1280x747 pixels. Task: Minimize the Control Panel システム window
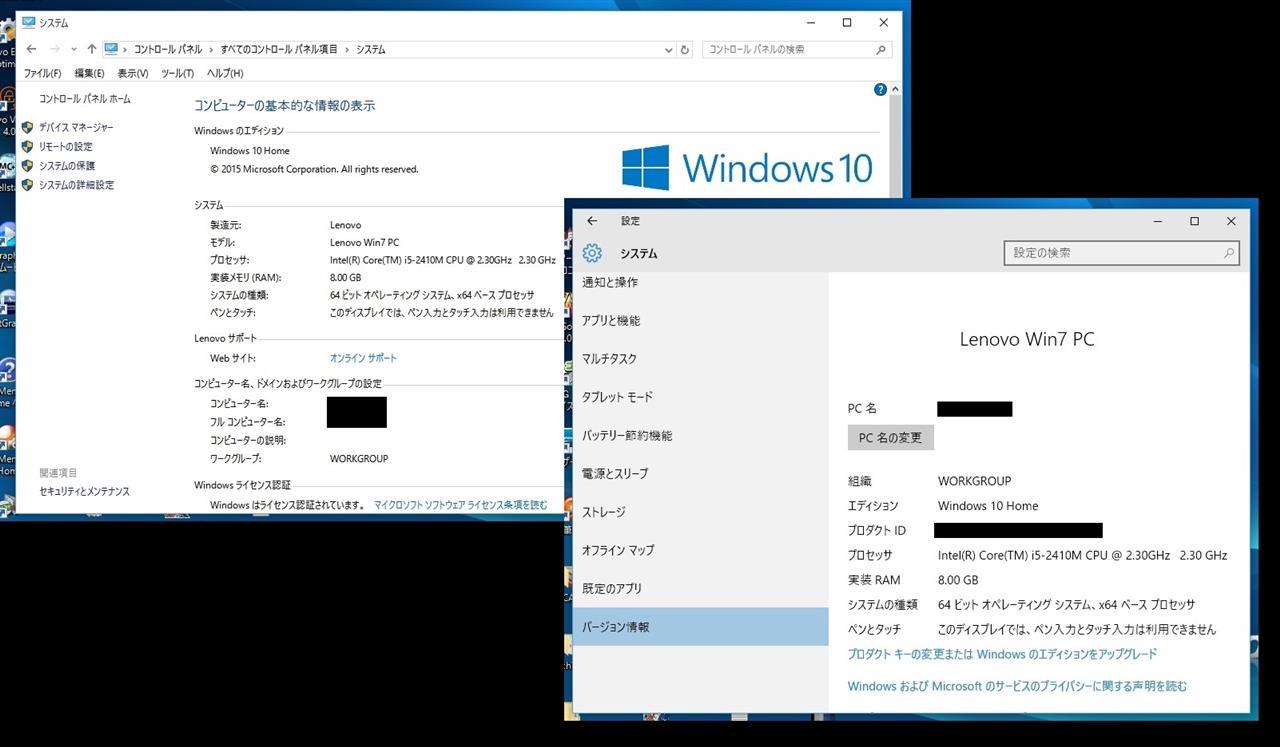(x=810, y=22)
